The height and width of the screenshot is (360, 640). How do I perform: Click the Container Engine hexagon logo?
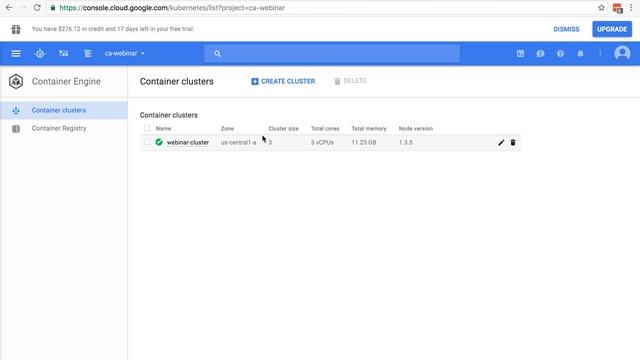(x=16, y=82)
